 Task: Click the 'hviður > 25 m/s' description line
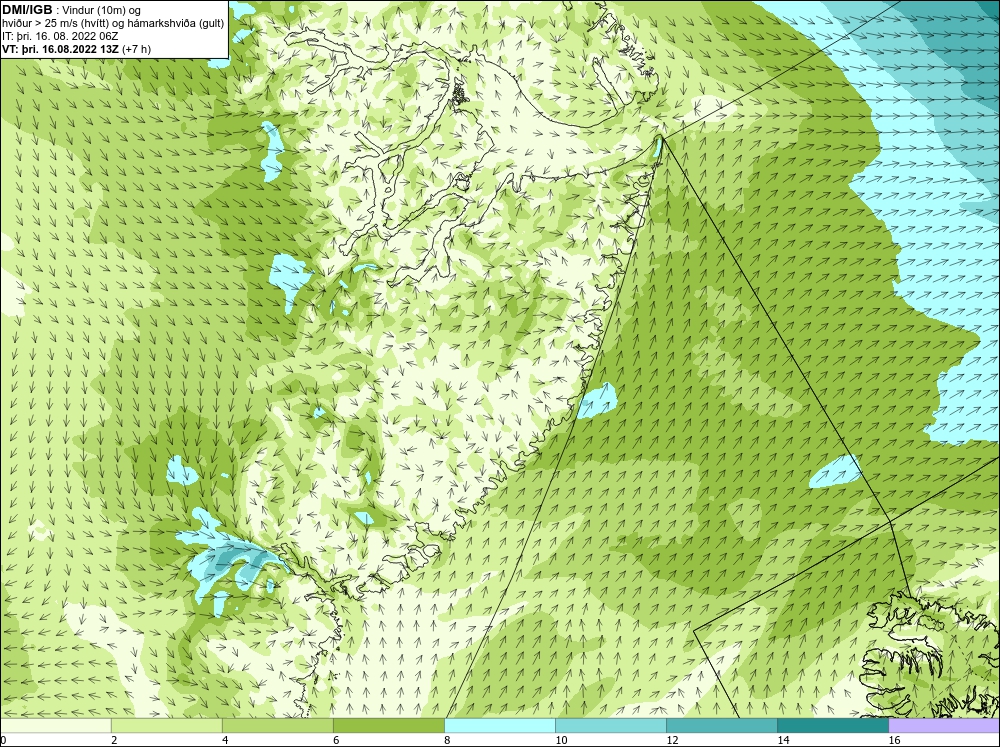tap(113, 24)
